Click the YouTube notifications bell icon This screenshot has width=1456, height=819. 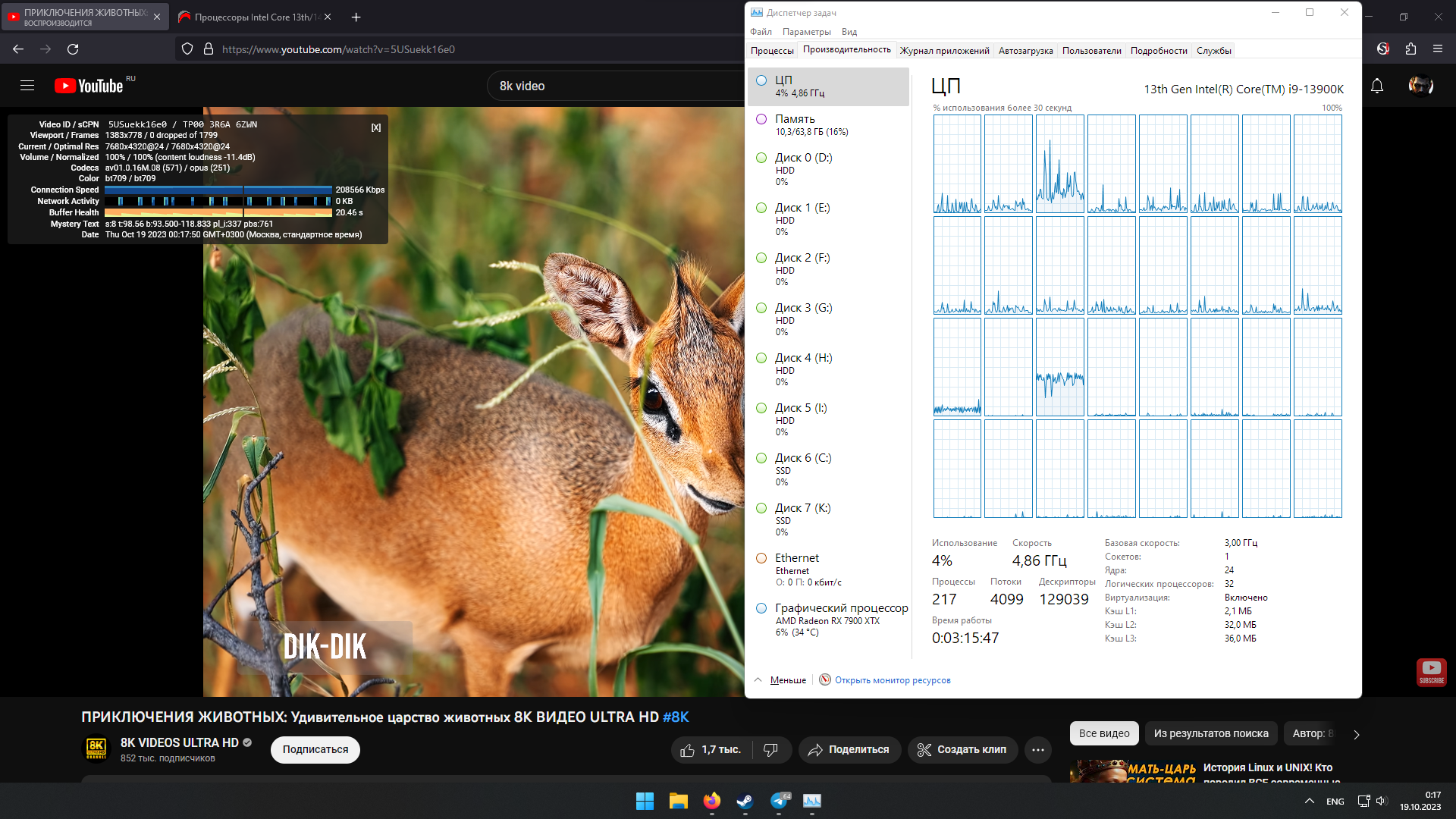[x=1377, y=86]
